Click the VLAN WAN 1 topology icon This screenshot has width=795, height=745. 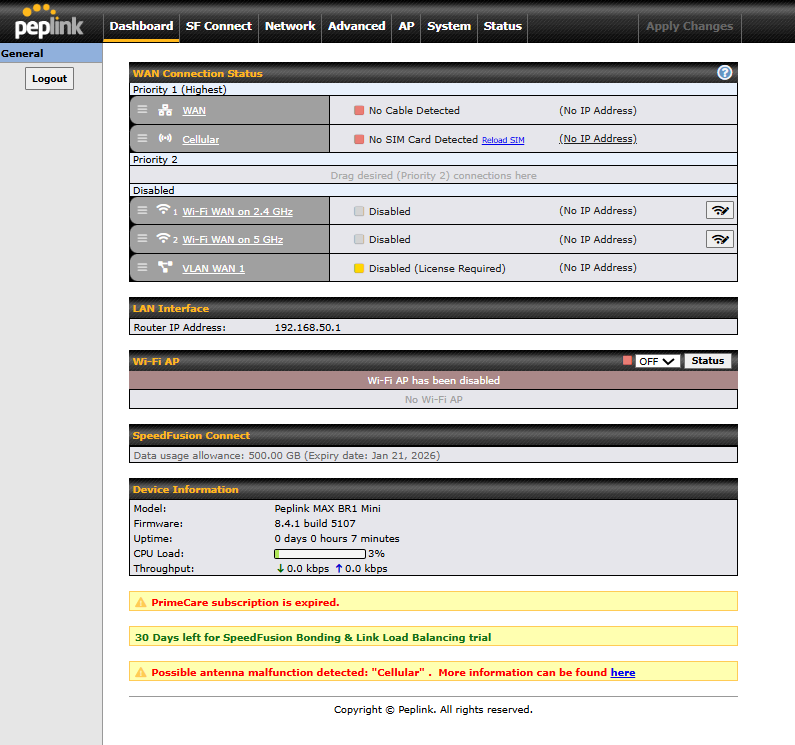coord(165,267)
